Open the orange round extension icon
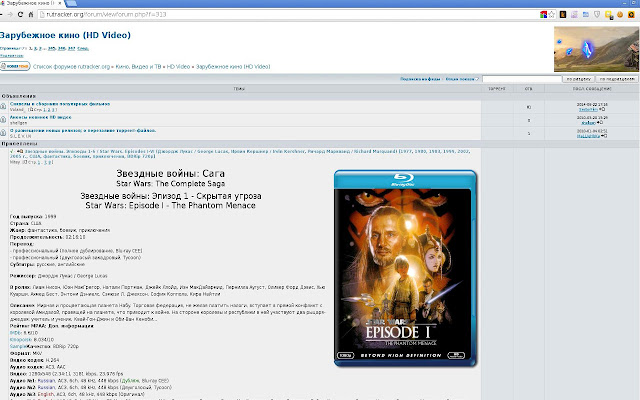 coord(620,15)
